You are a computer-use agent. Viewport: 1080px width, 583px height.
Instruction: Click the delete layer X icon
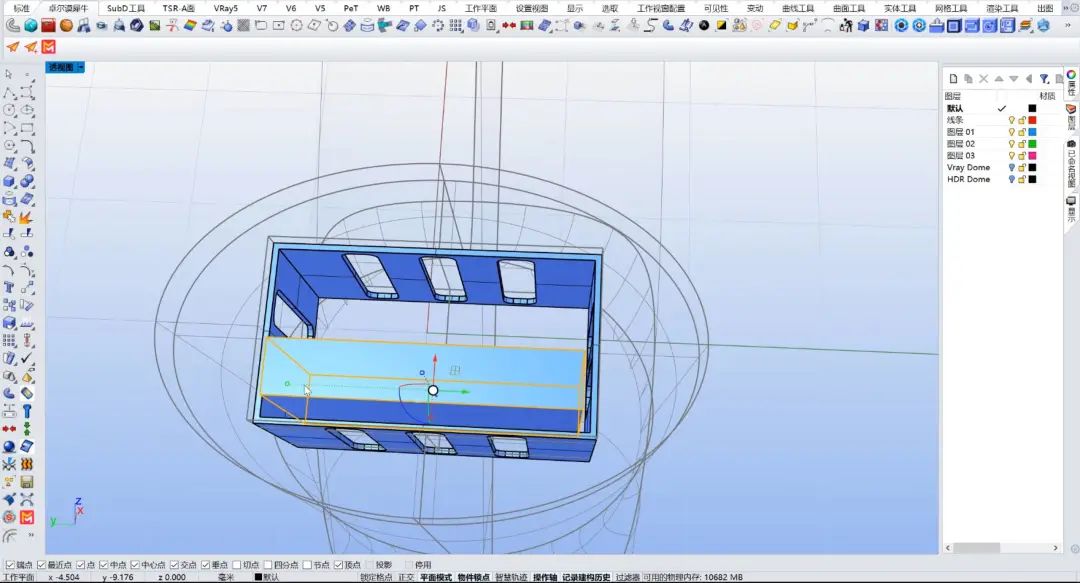(x=983, y=78)
